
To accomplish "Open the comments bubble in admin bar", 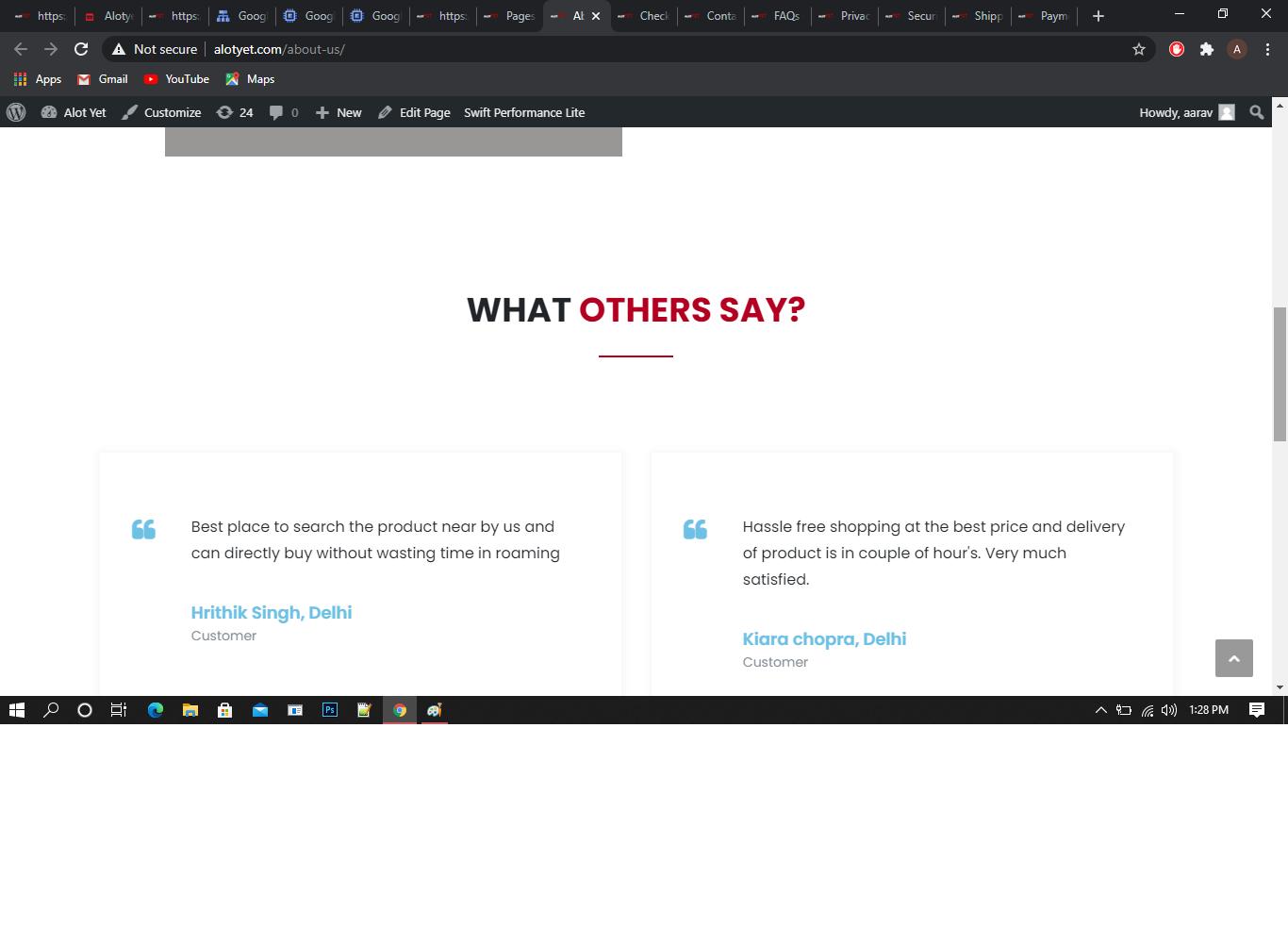I will click(284, 112).
